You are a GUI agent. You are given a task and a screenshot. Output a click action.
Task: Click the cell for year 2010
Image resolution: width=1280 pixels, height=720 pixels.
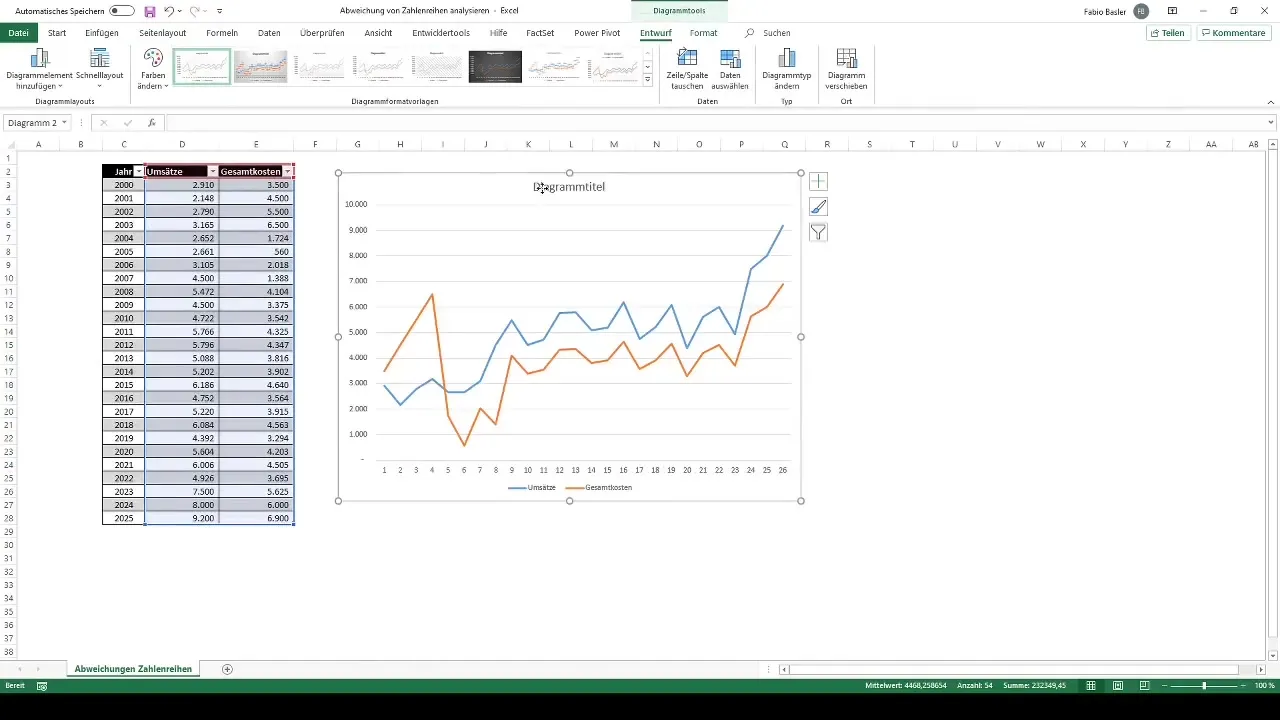[x=124, y=317]
